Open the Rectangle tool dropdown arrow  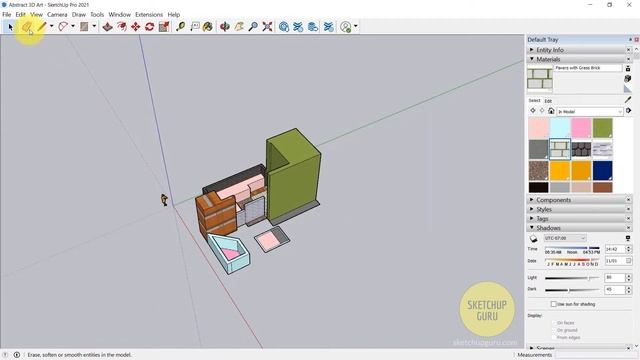tap(94, 27)
